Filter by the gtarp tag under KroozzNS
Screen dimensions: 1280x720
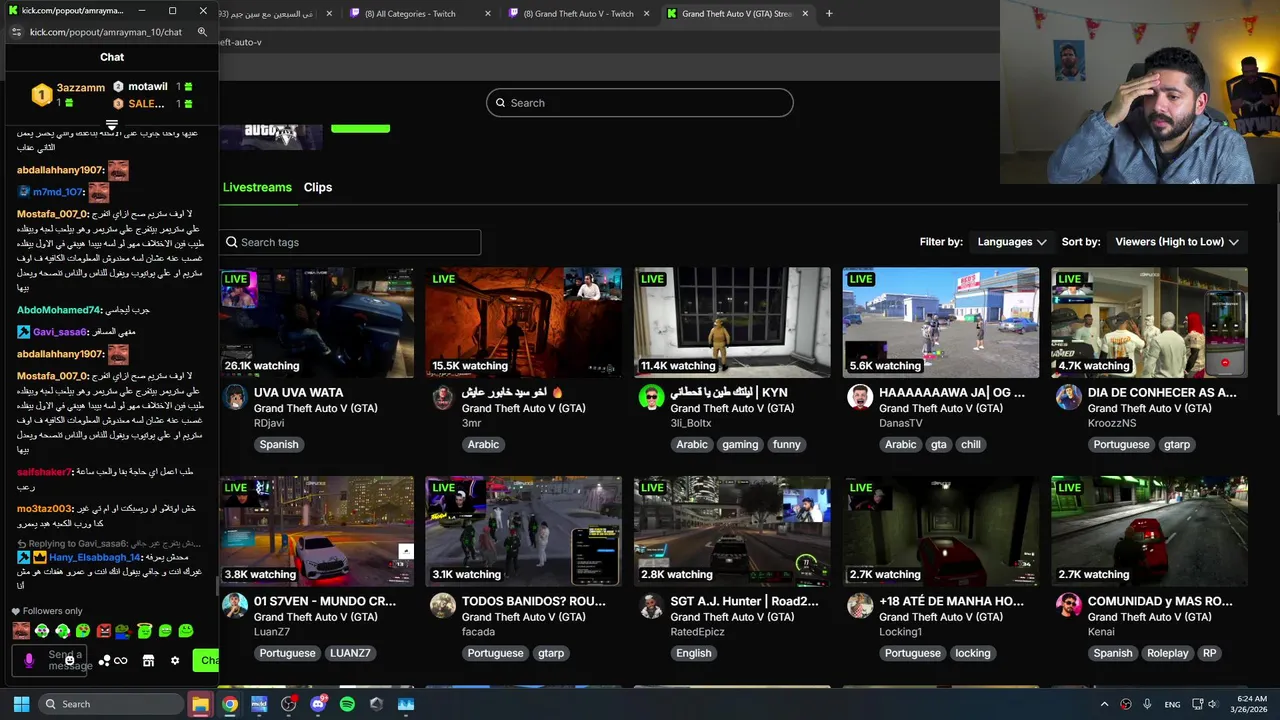(1176, 444)
